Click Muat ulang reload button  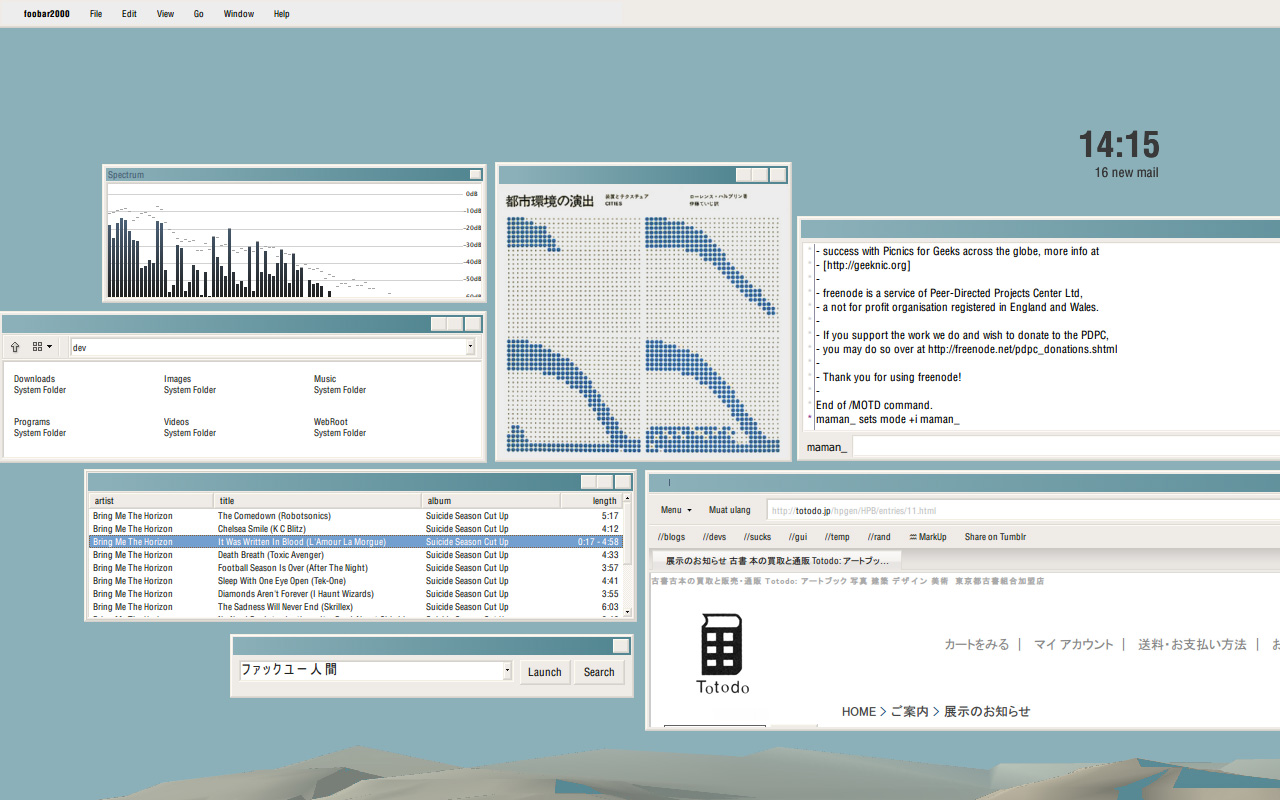point(730,510)
